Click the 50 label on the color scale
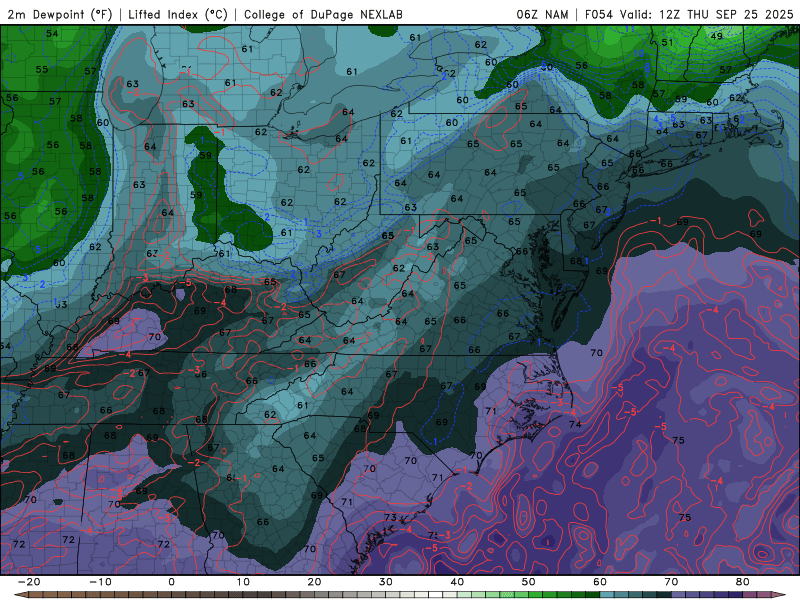800x600 pixels. click(529, 582)
